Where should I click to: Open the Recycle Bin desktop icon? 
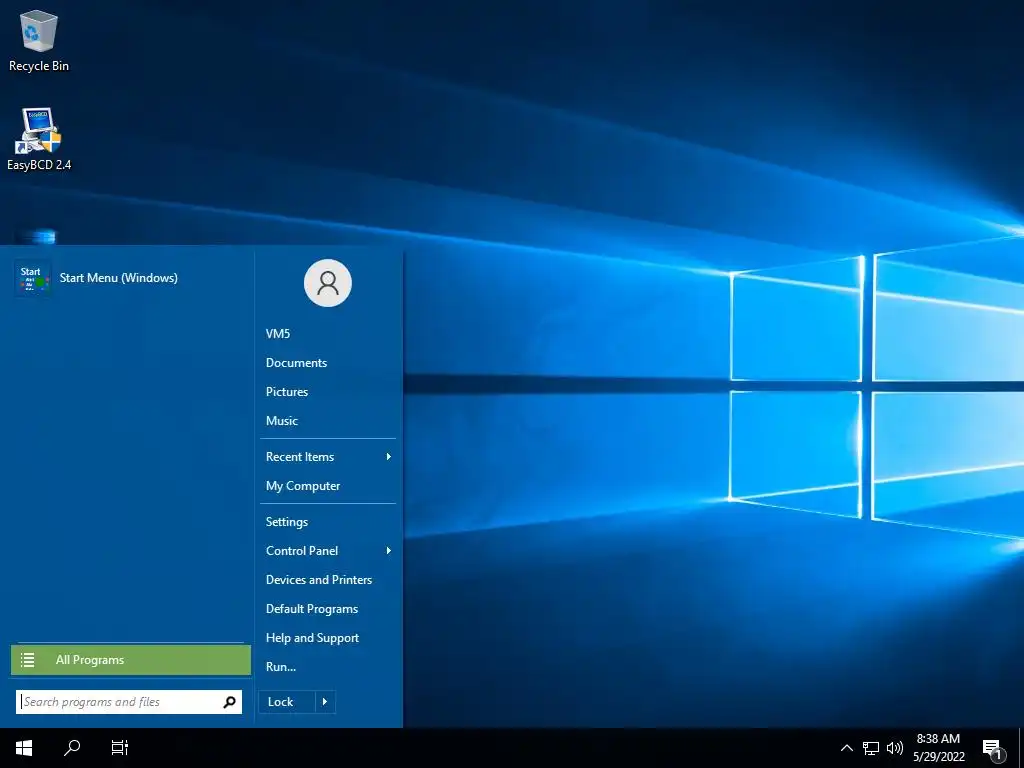point(39,41)
